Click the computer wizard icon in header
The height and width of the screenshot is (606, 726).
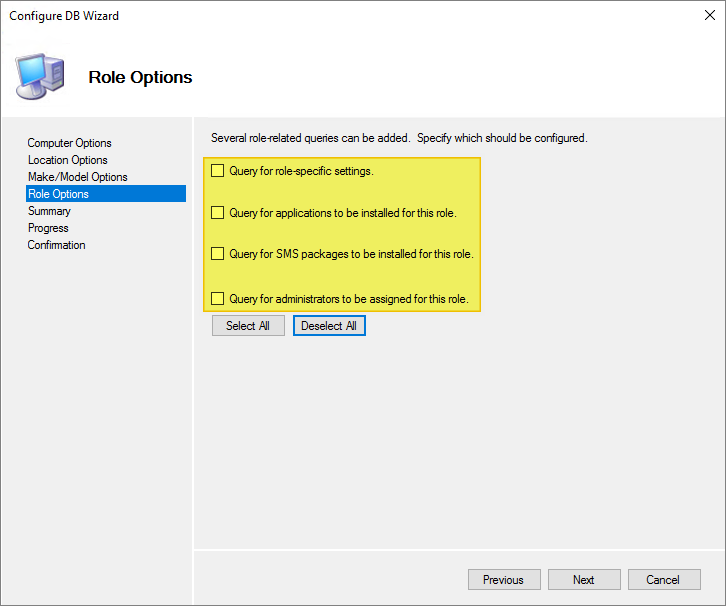point(40,76)
